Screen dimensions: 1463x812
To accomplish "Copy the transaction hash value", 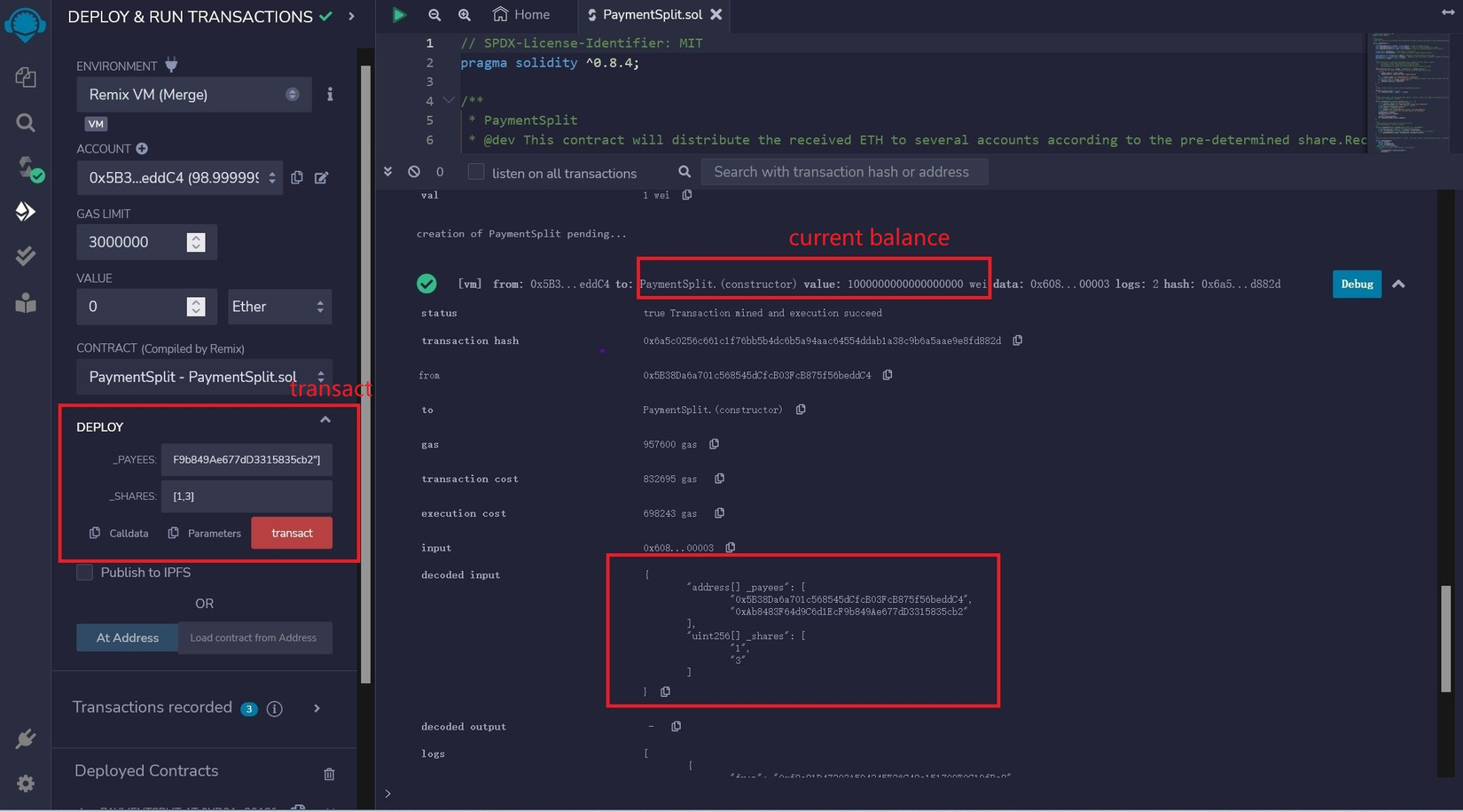I will pos(1018,340).
